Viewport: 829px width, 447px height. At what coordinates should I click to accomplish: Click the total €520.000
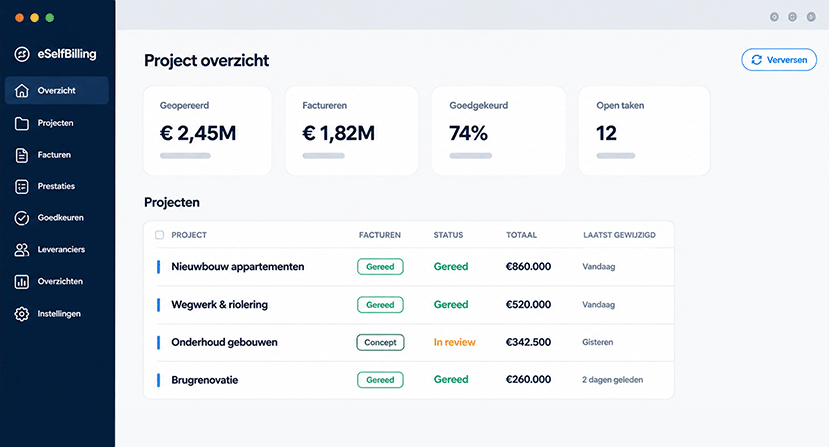(x=528, y=305)
